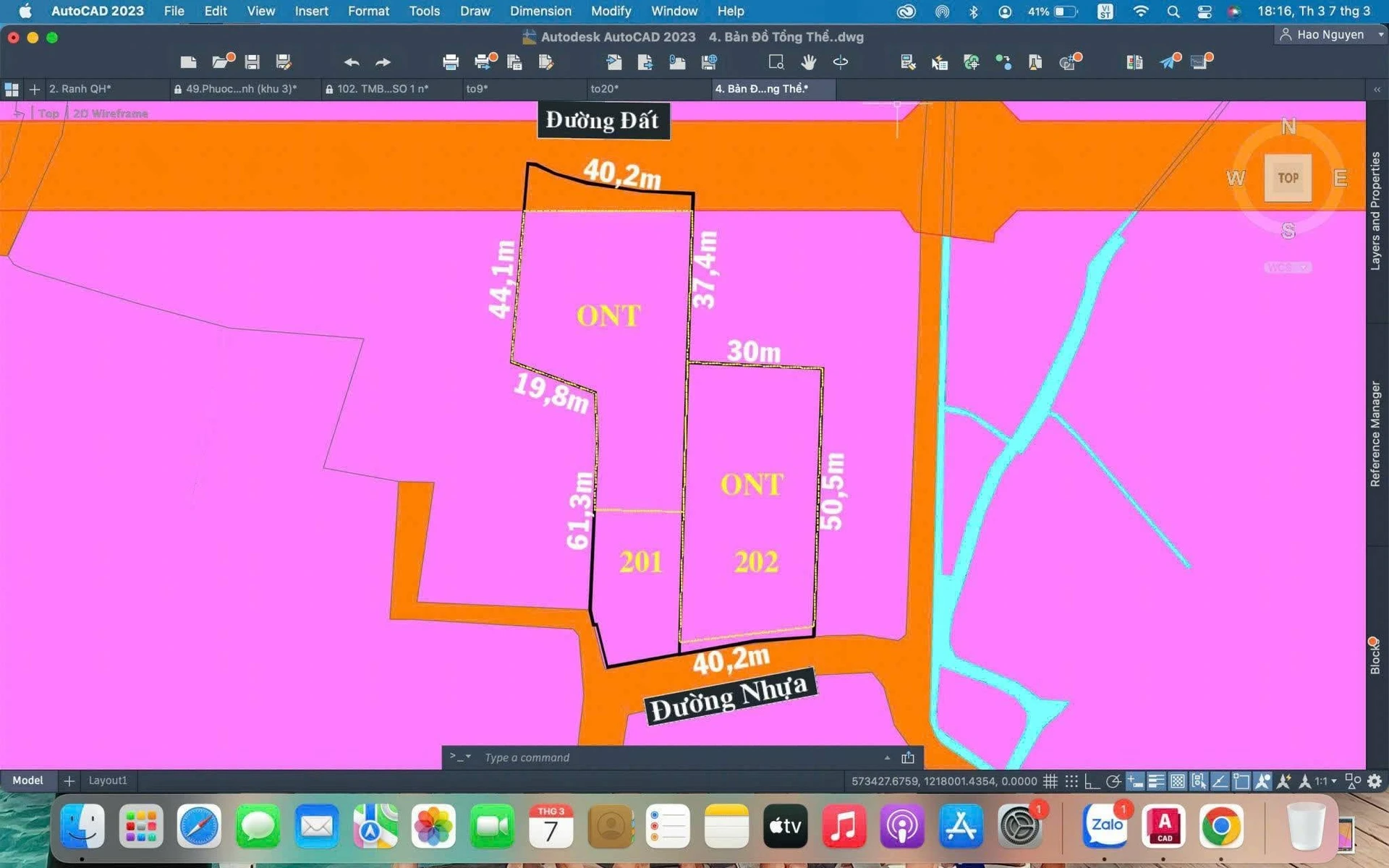Click the Redo arrow in toolbar
The height and width of the screenshot is (868, 1389).
pos(383,62)
